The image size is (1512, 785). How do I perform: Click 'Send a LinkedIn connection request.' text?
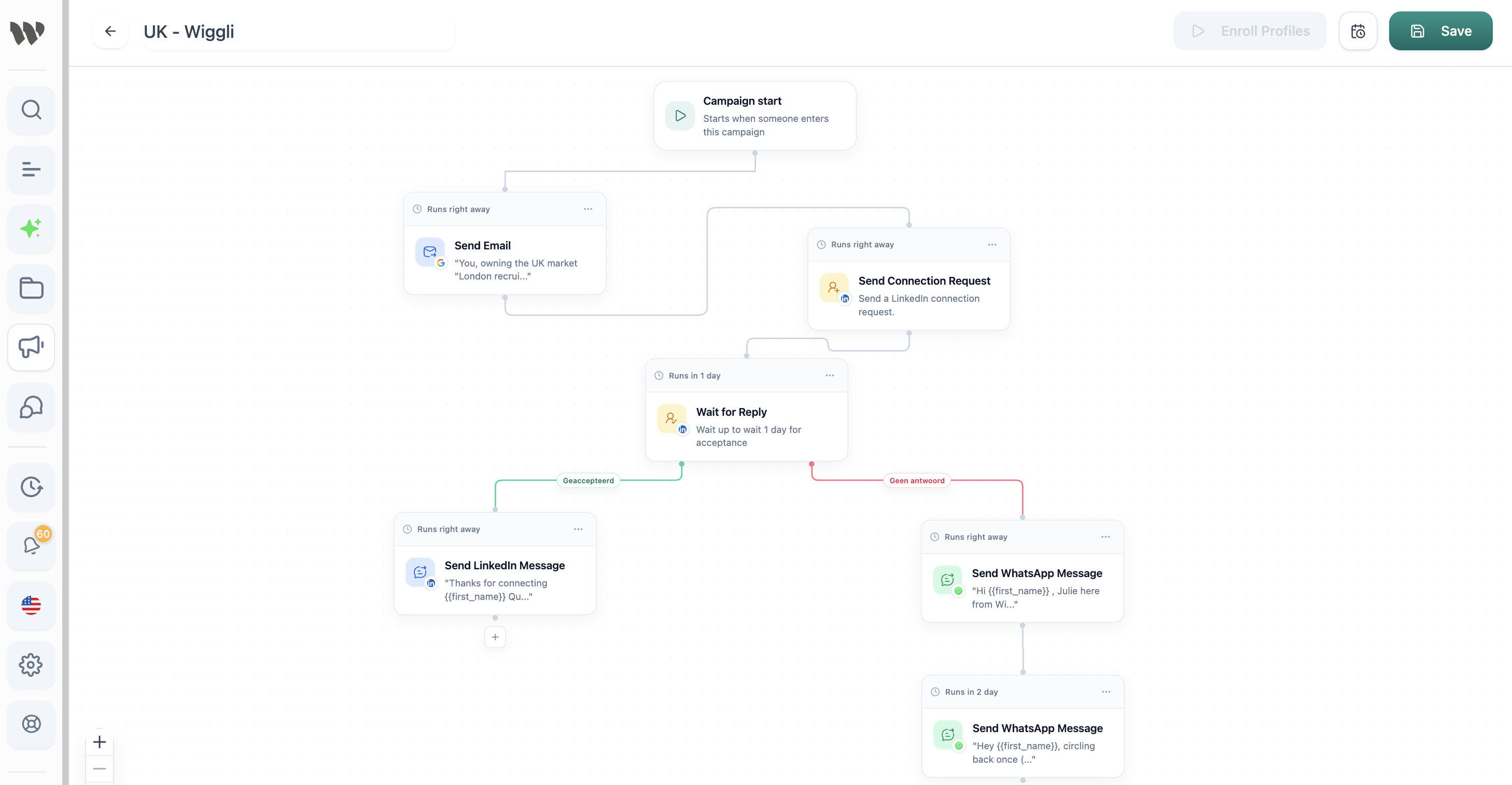pyautogui.click(x=919, y=305)
